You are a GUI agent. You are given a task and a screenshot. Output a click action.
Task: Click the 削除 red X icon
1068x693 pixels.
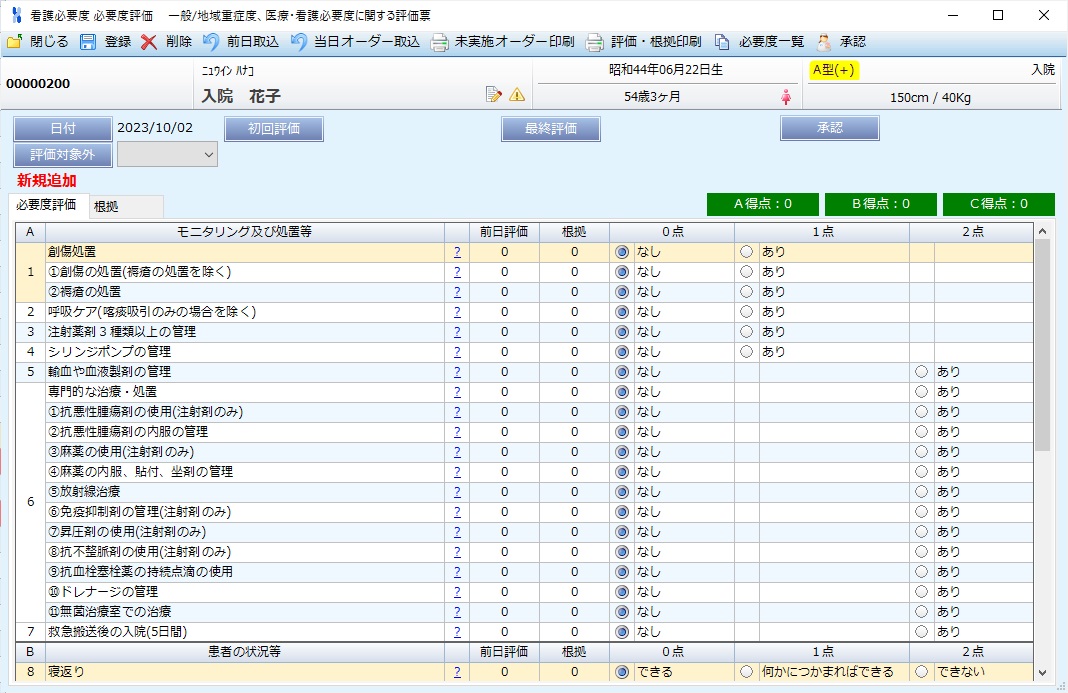click(149, 42)
